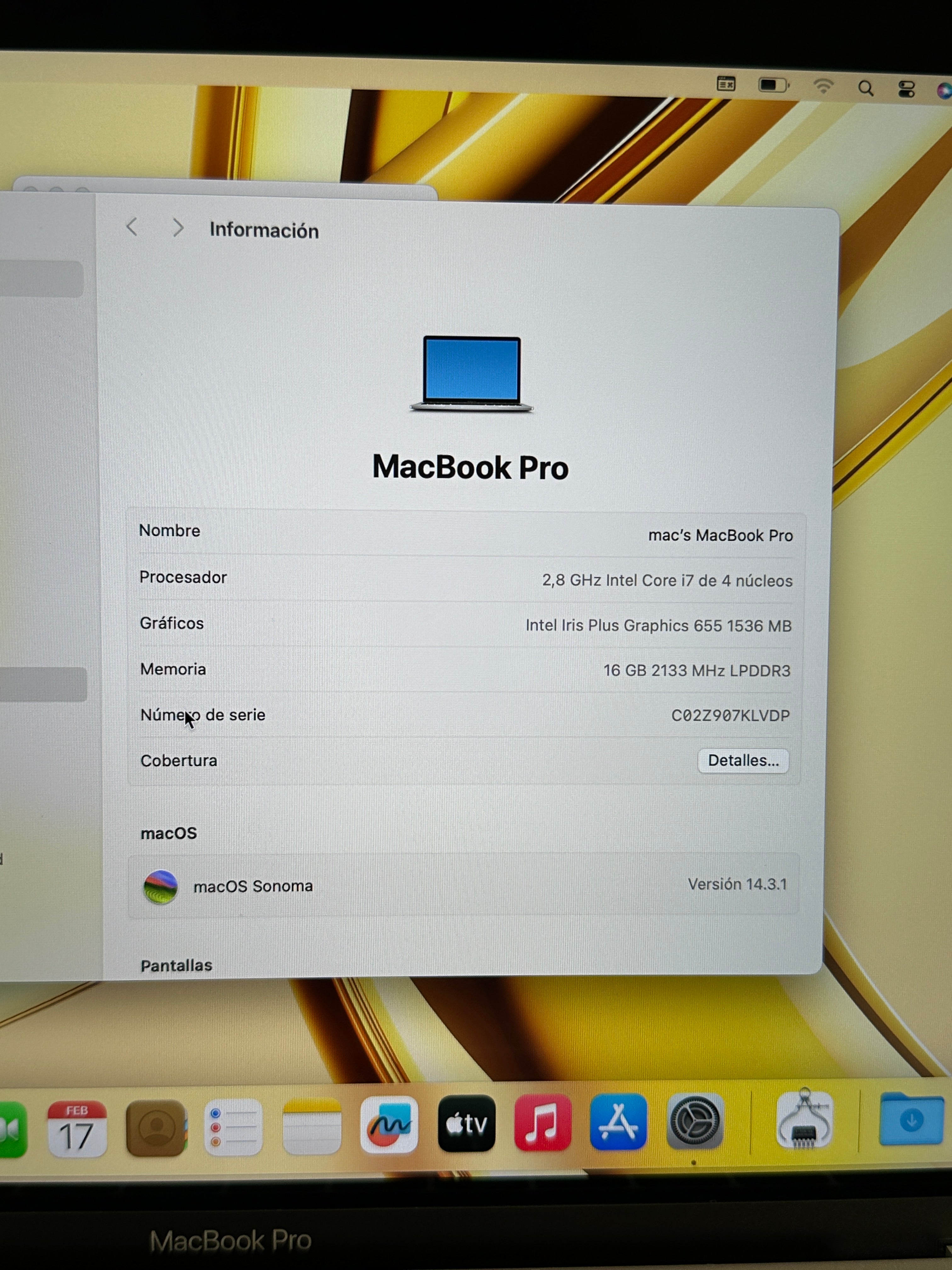Click the name value mac's MacBook Pro
This screenshot has width=952, height=1270.
[720, 536]
